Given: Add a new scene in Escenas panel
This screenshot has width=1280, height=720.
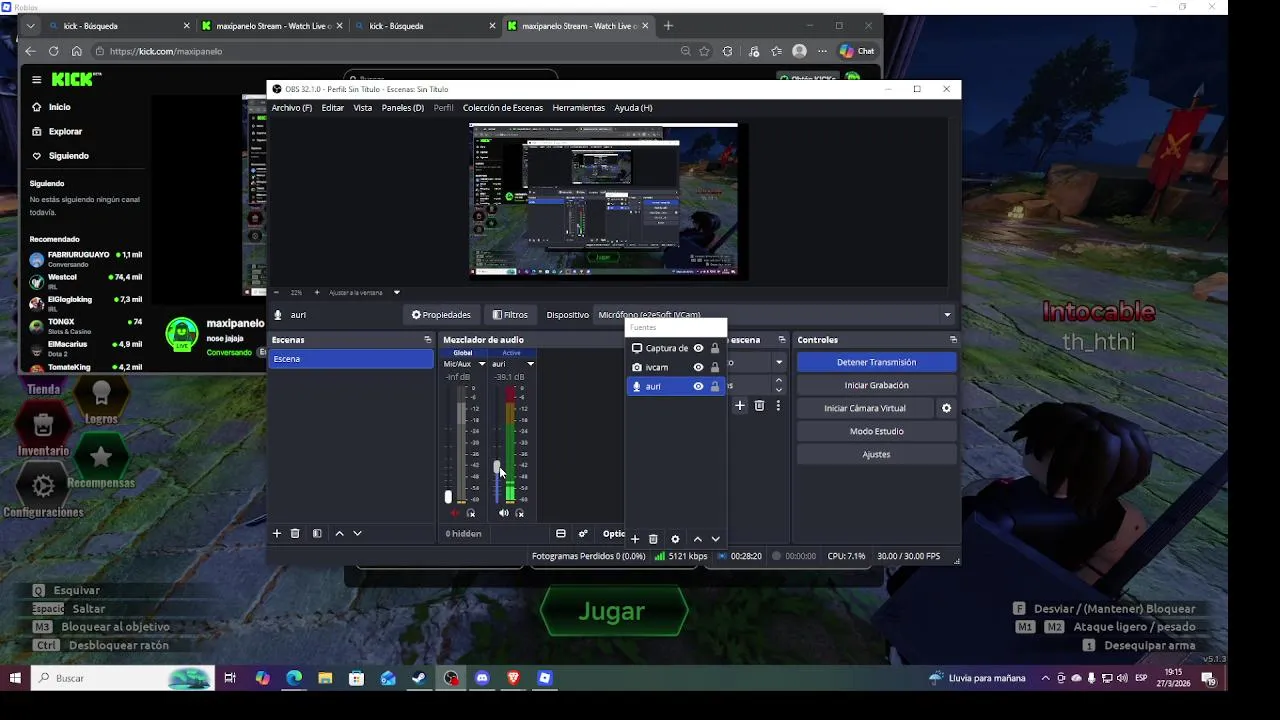Looking at the screenshot, I should (277, 533).
